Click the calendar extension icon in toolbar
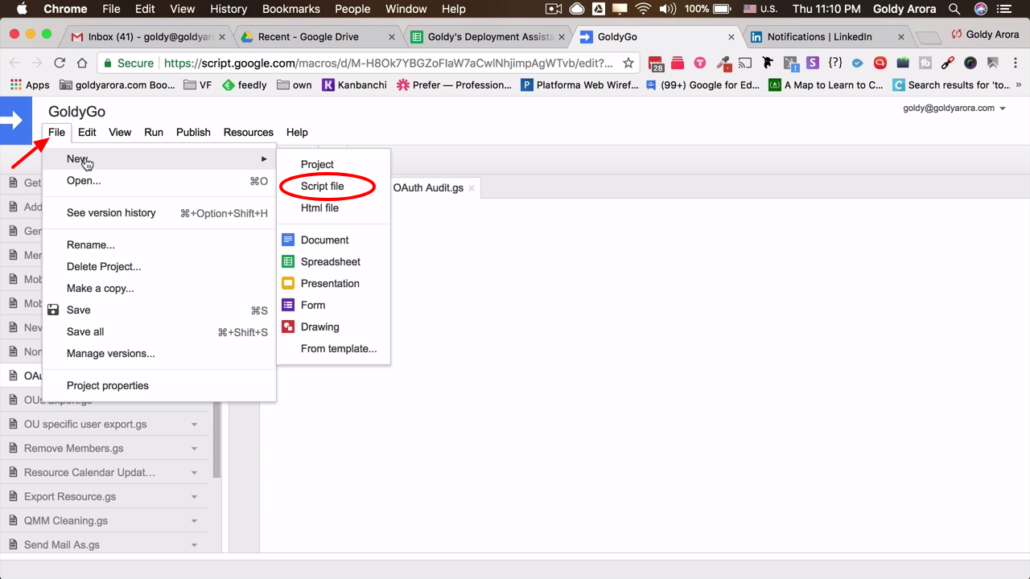The height and width of the screenshot is (579, 1030). (656, 63)
